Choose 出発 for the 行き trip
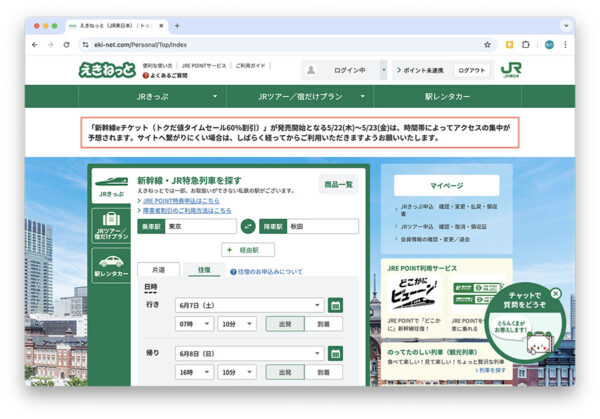 click(285, 324)
